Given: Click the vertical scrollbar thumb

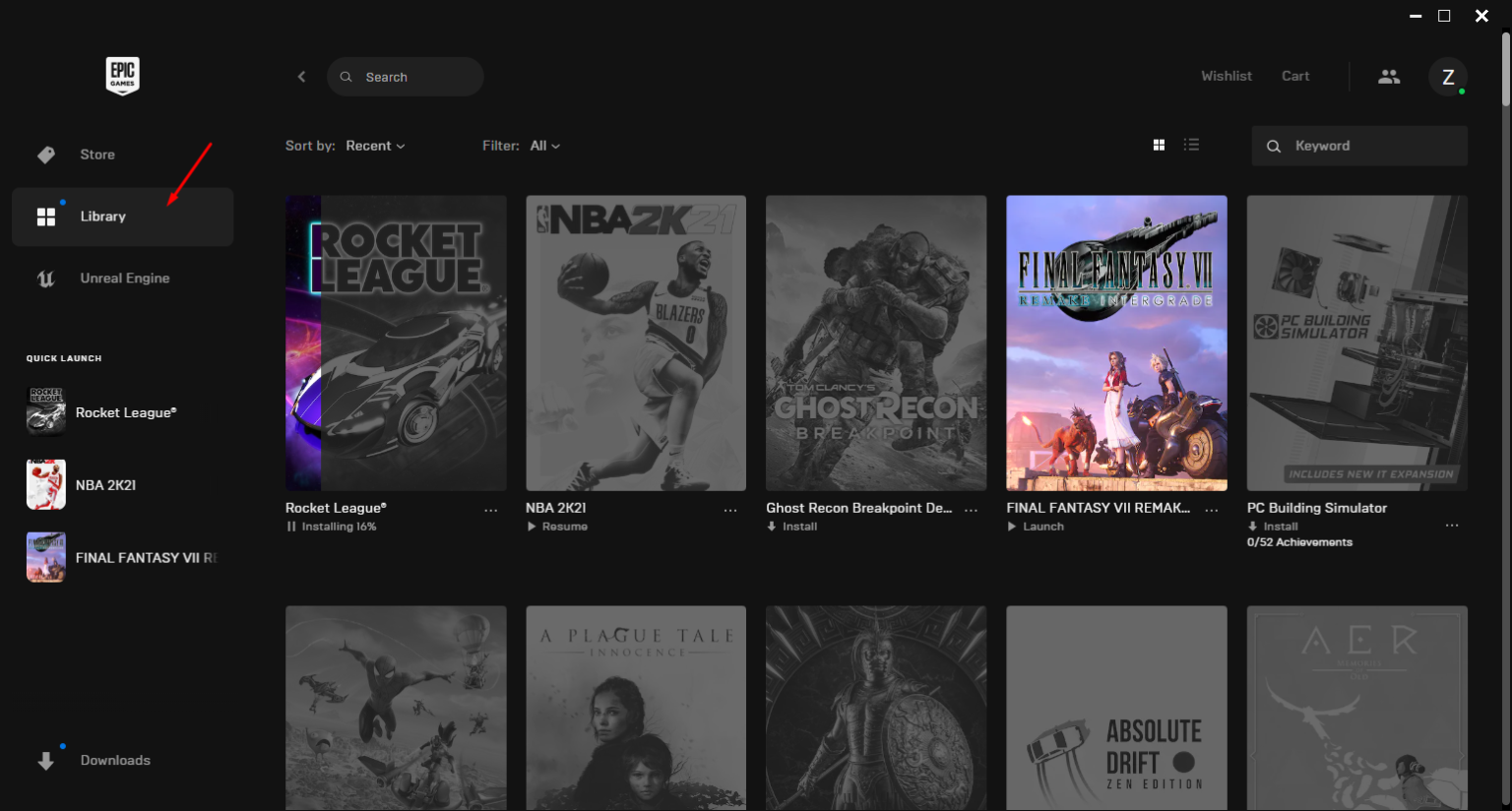Looking at the screenshot, I should pyautogui.click(x=1506, y=69).
